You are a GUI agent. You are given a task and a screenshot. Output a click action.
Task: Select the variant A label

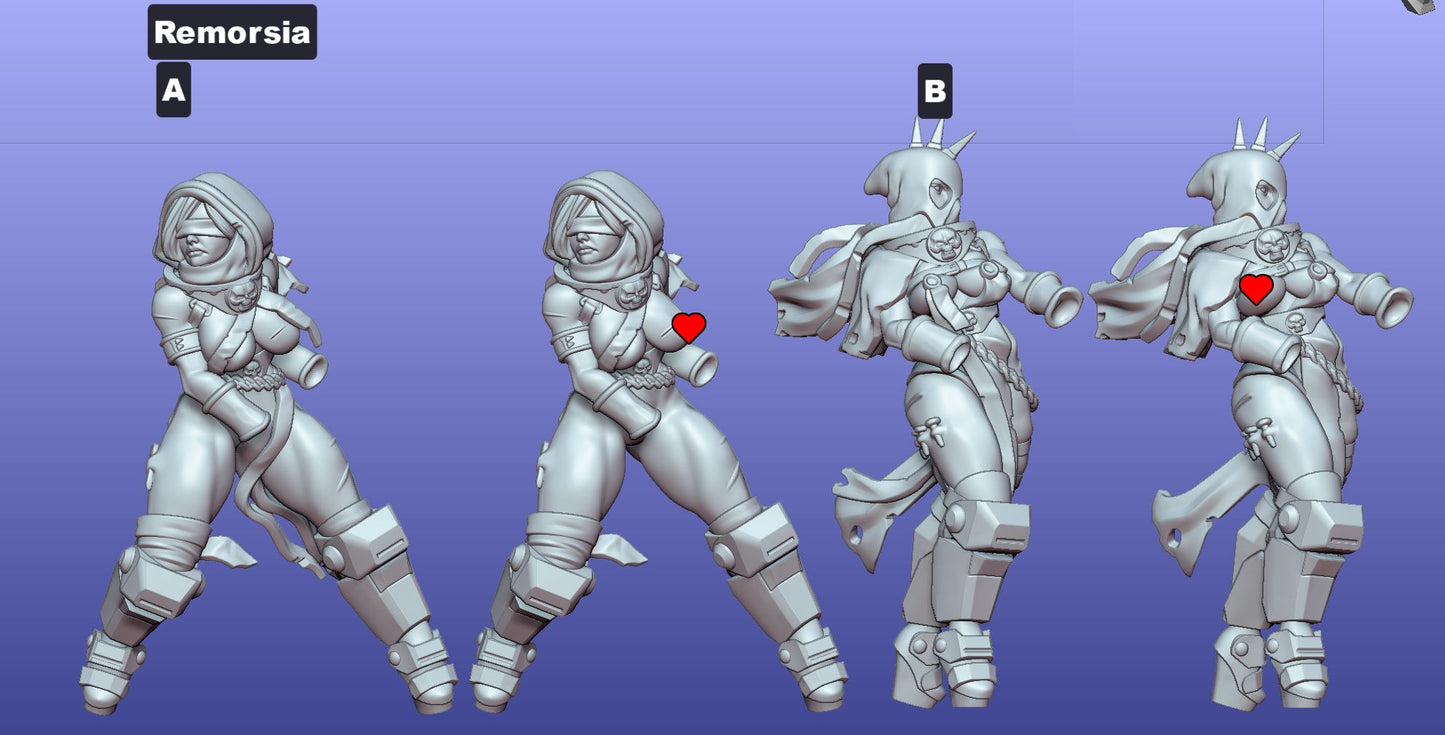[173, 91]
